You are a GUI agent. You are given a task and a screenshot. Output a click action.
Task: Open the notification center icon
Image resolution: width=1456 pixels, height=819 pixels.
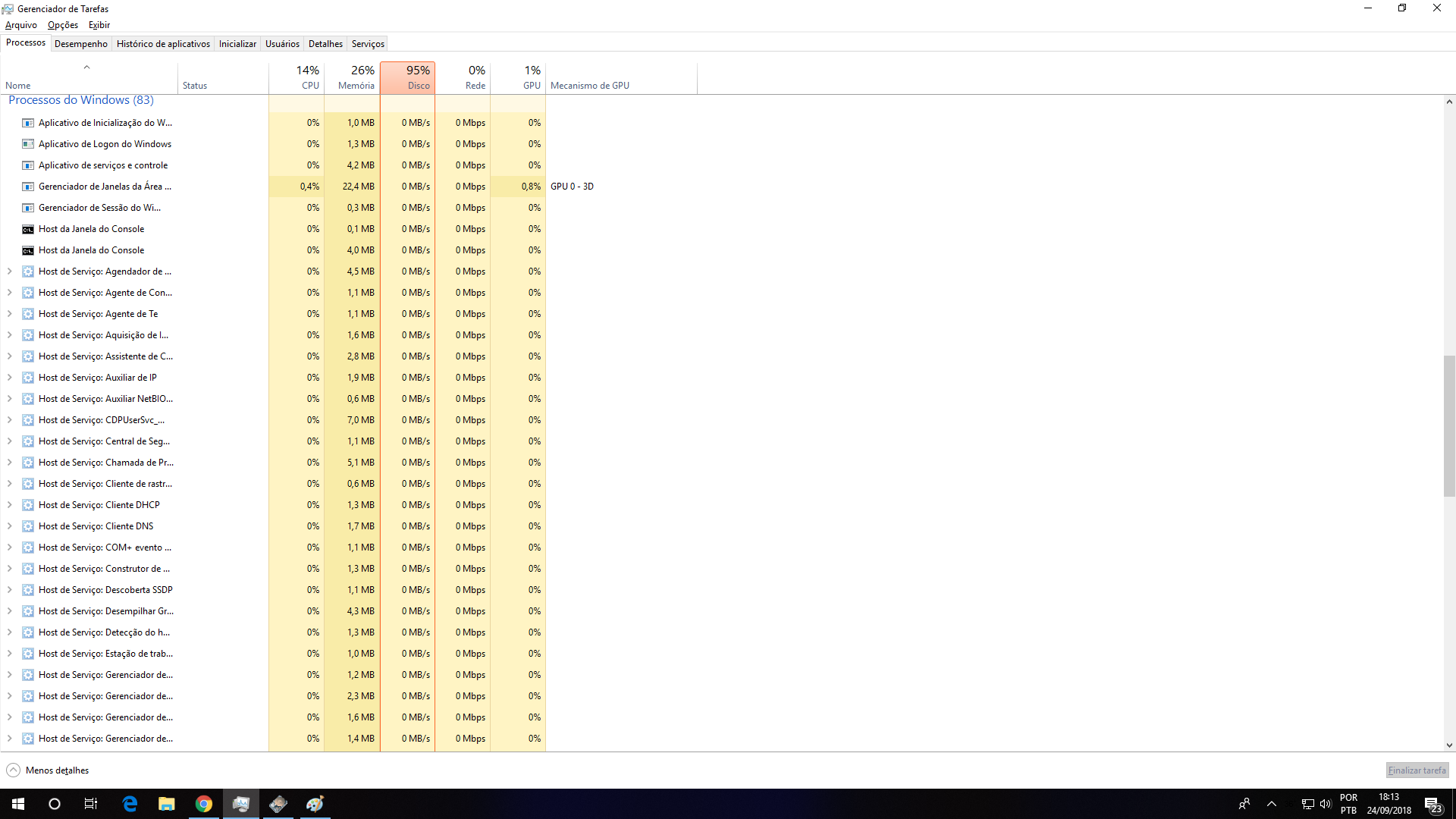[x=1432, y=805]
